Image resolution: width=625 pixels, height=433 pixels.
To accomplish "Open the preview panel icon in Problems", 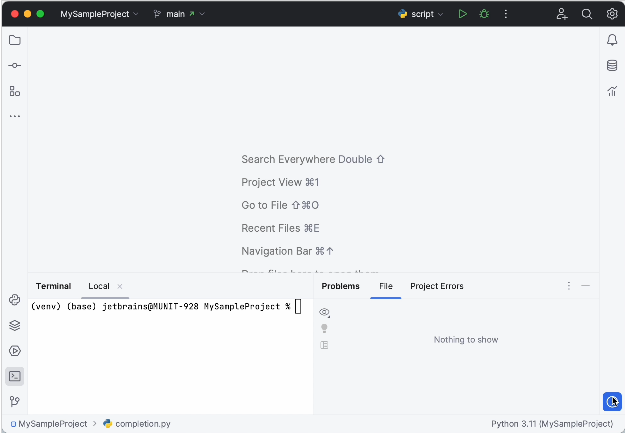I will (x=324, y=345).
